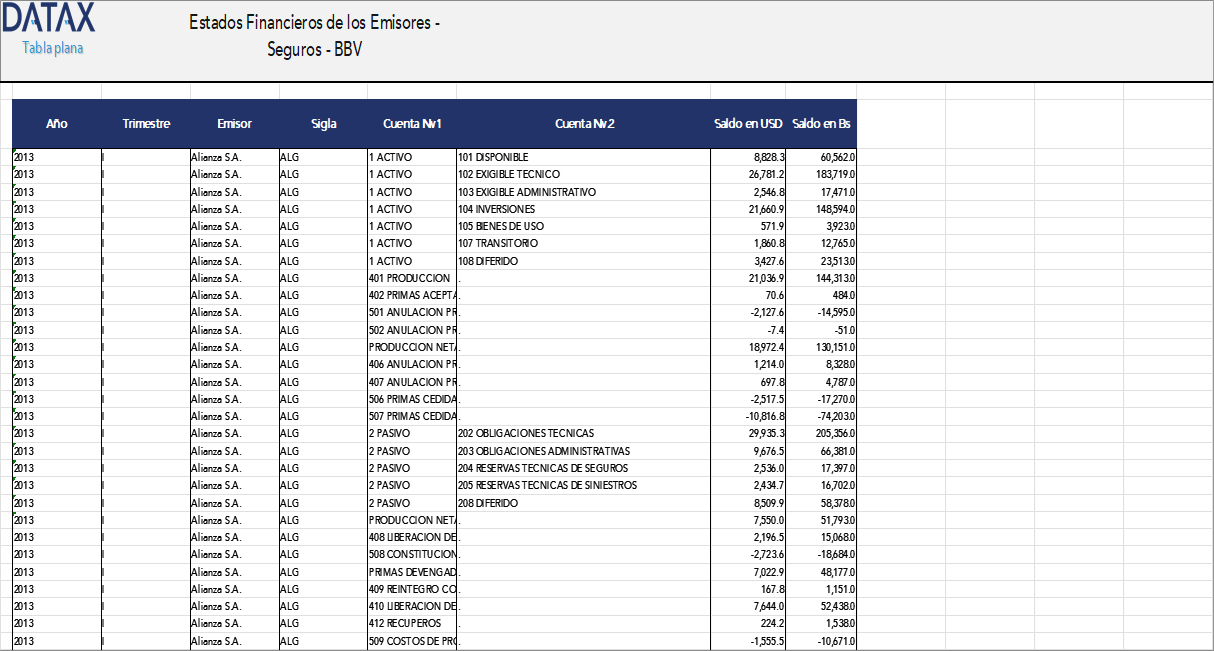Select the Saldo en Bs column header

coord(820,124)
